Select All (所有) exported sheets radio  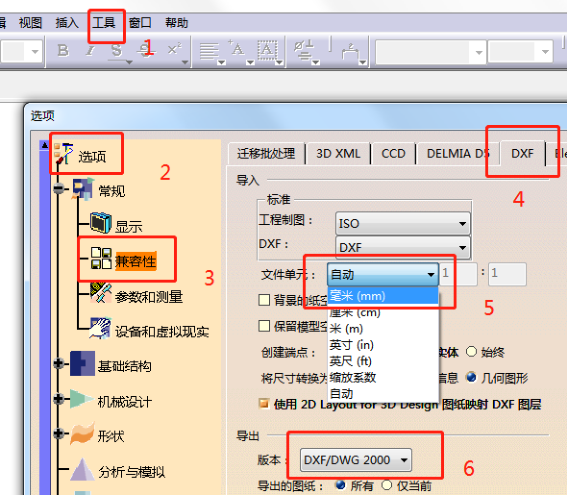point(340,484)
